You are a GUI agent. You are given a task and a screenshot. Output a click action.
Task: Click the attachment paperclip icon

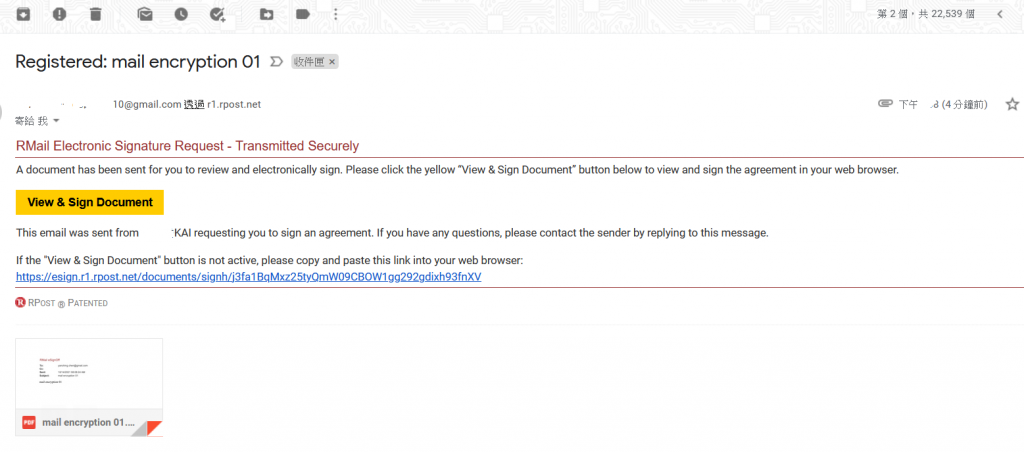tap(885, 104)
